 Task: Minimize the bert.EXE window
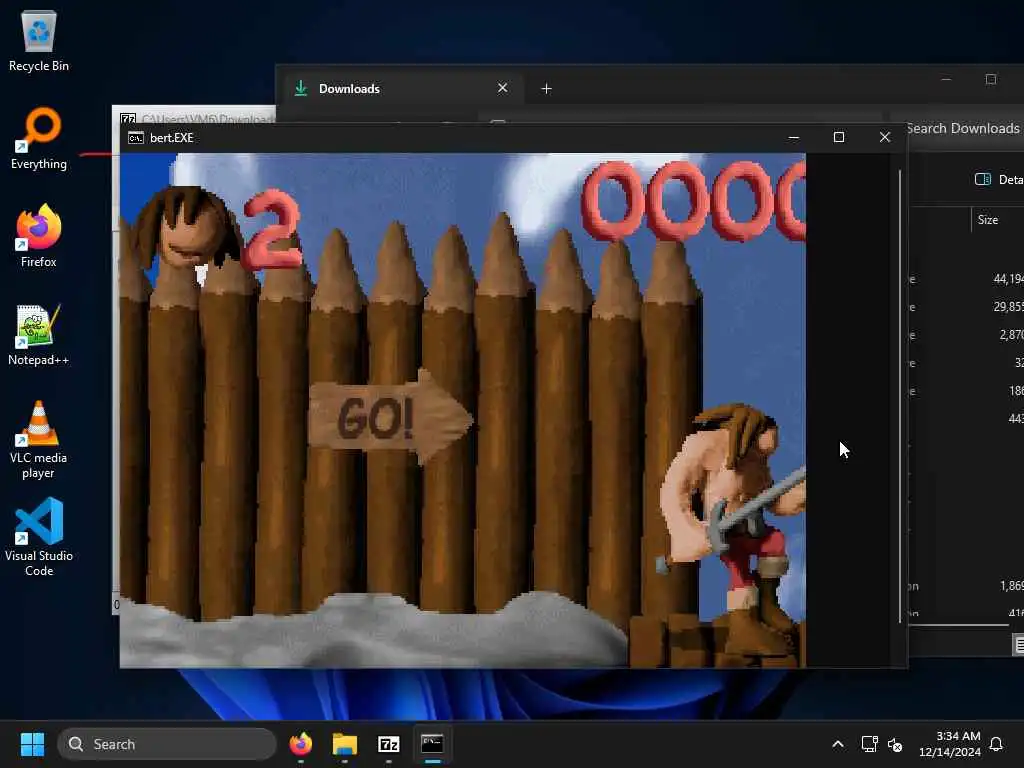(793, 137)
